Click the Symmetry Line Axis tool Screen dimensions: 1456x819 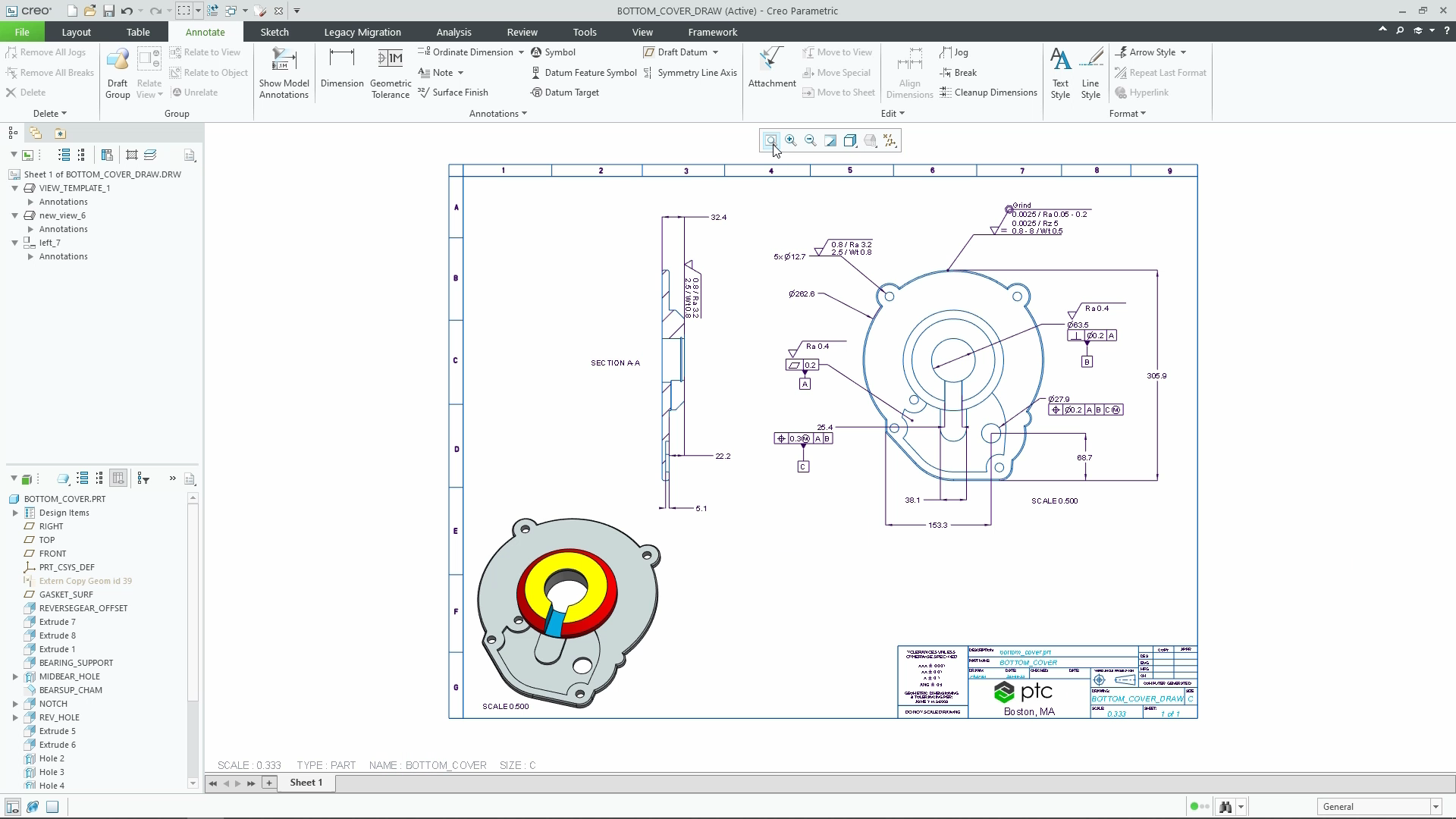[690, 73]
